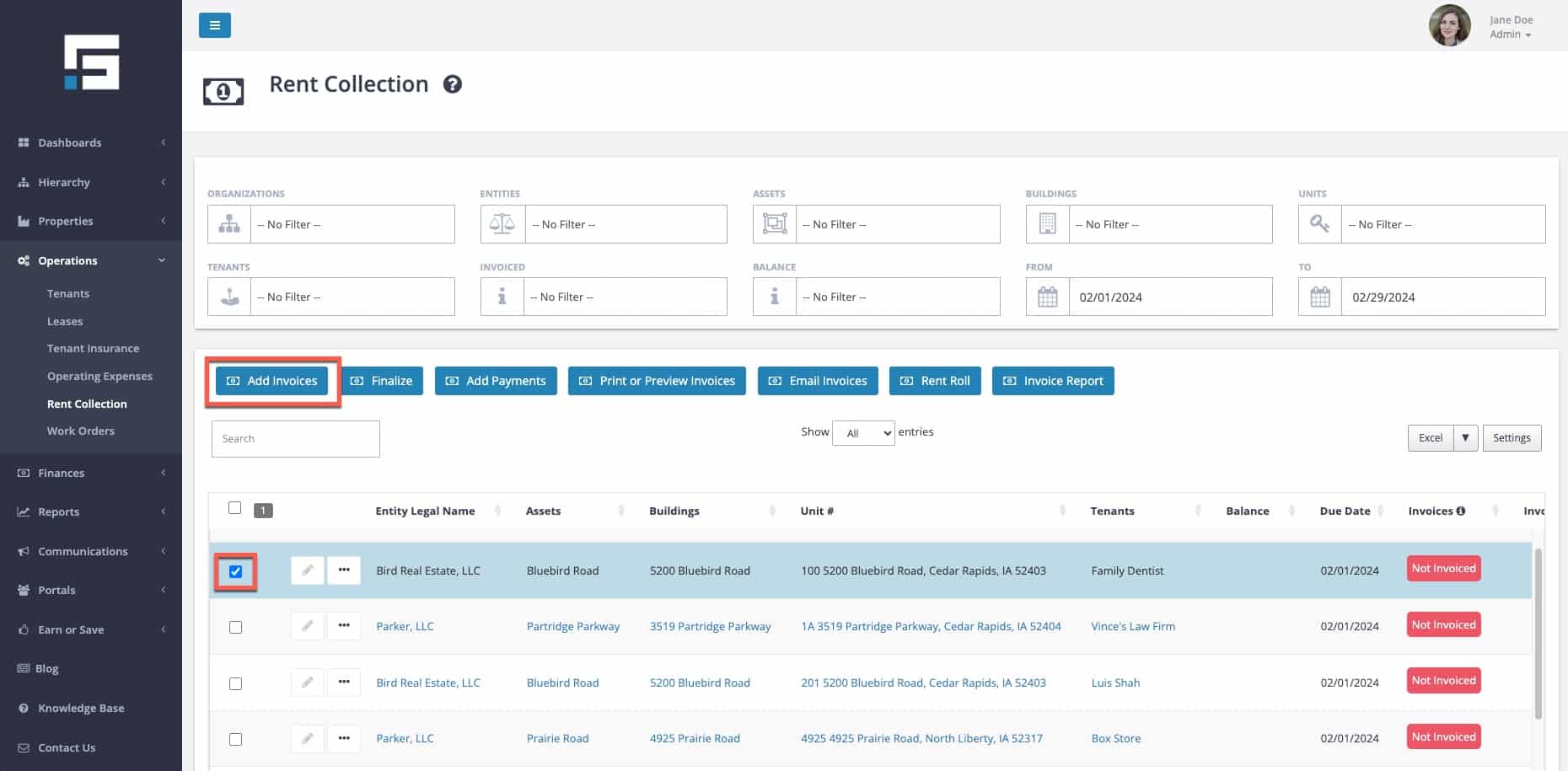
Task: Click the Add Invoices button
Action: [271, 381]
